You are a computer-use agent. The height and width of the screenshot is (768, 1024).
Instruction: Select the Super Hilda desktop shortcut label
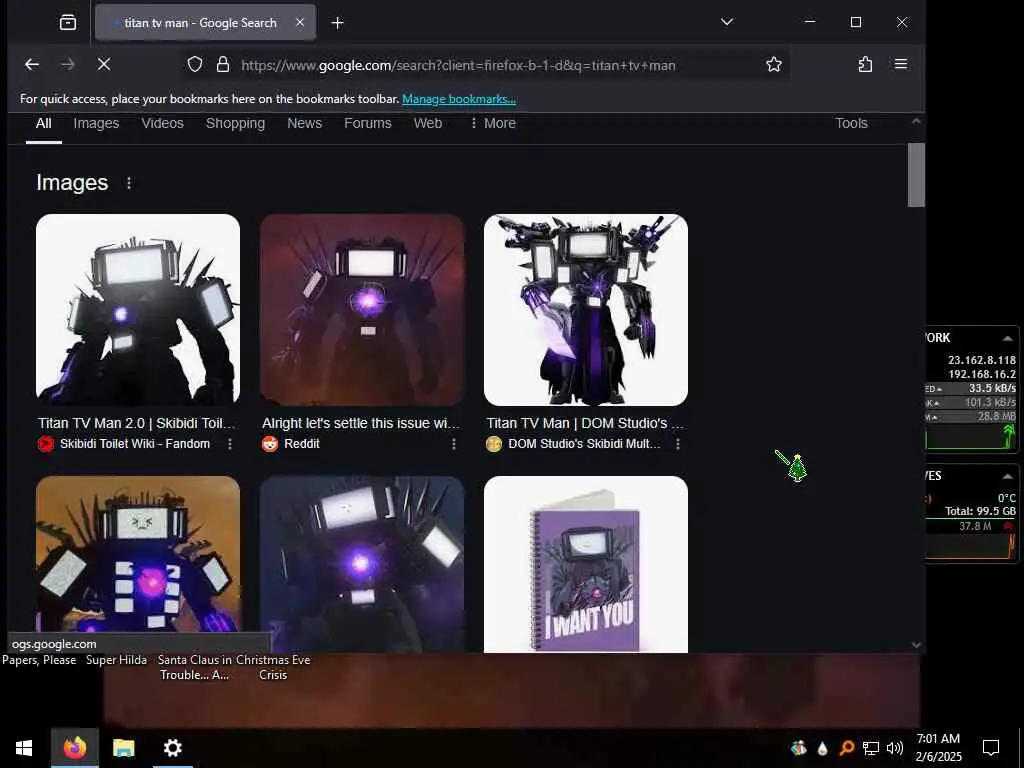(116, 660)
